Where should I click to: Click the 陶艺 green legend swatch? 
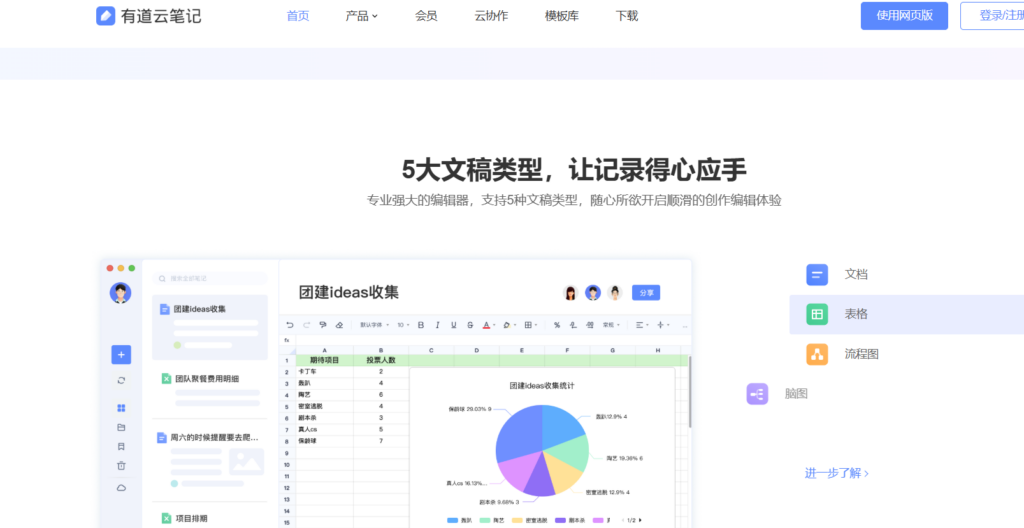[485, 520]
